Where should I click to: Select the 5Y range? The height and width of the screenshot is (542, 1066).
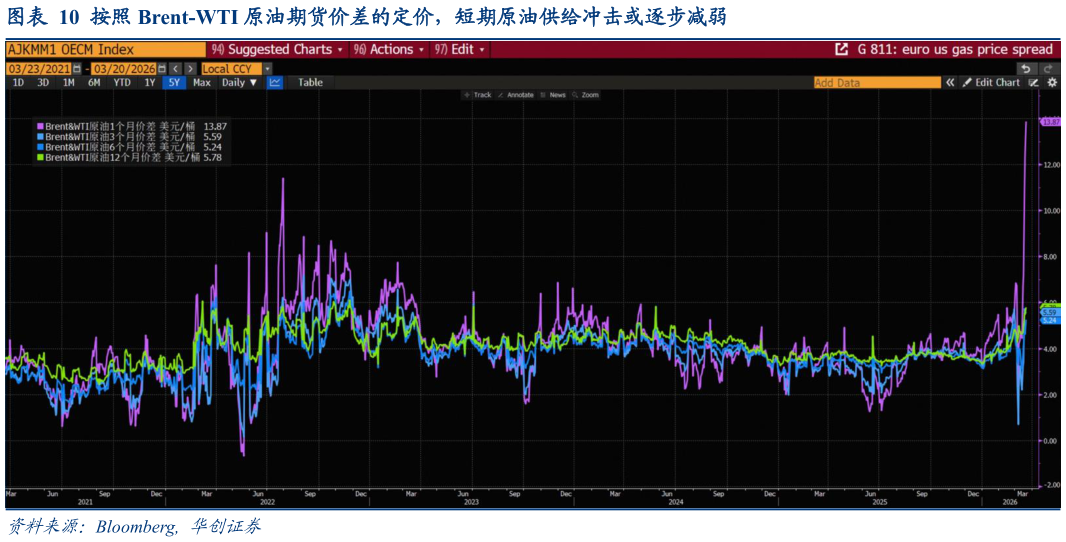(x=174, y=82)
